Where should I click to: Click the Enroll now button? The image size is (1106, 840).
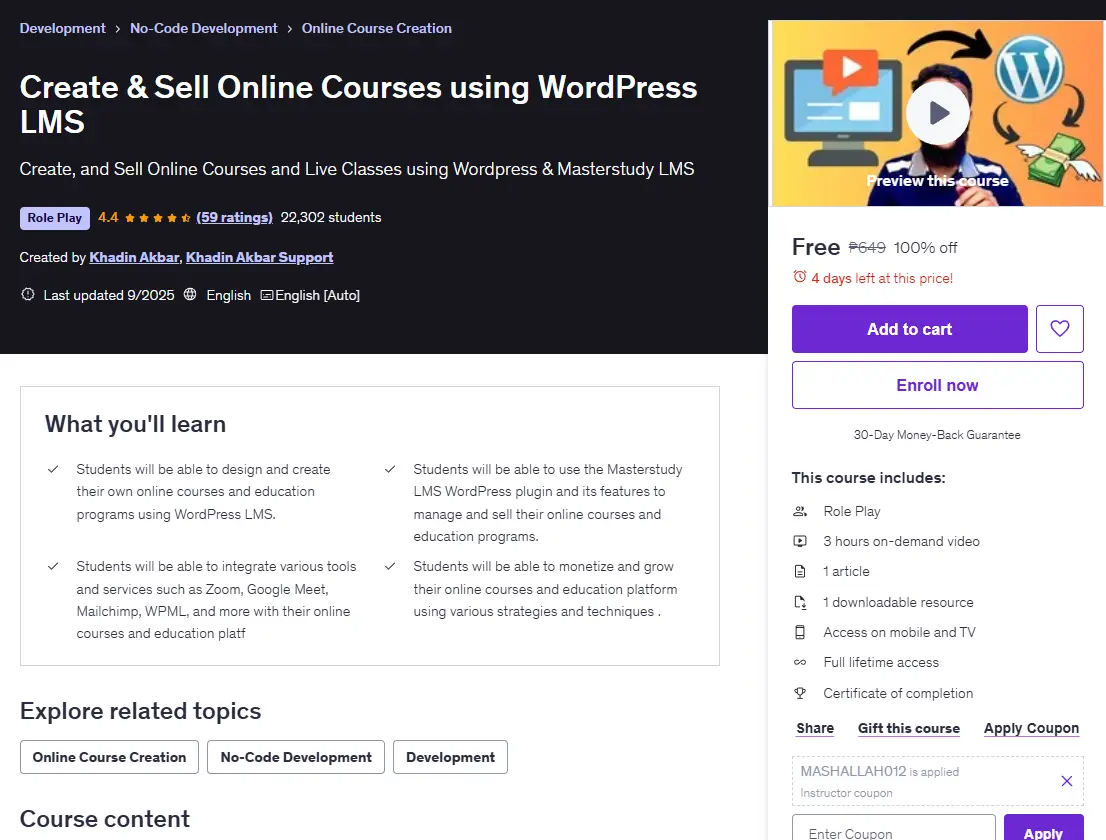point(937,385)
